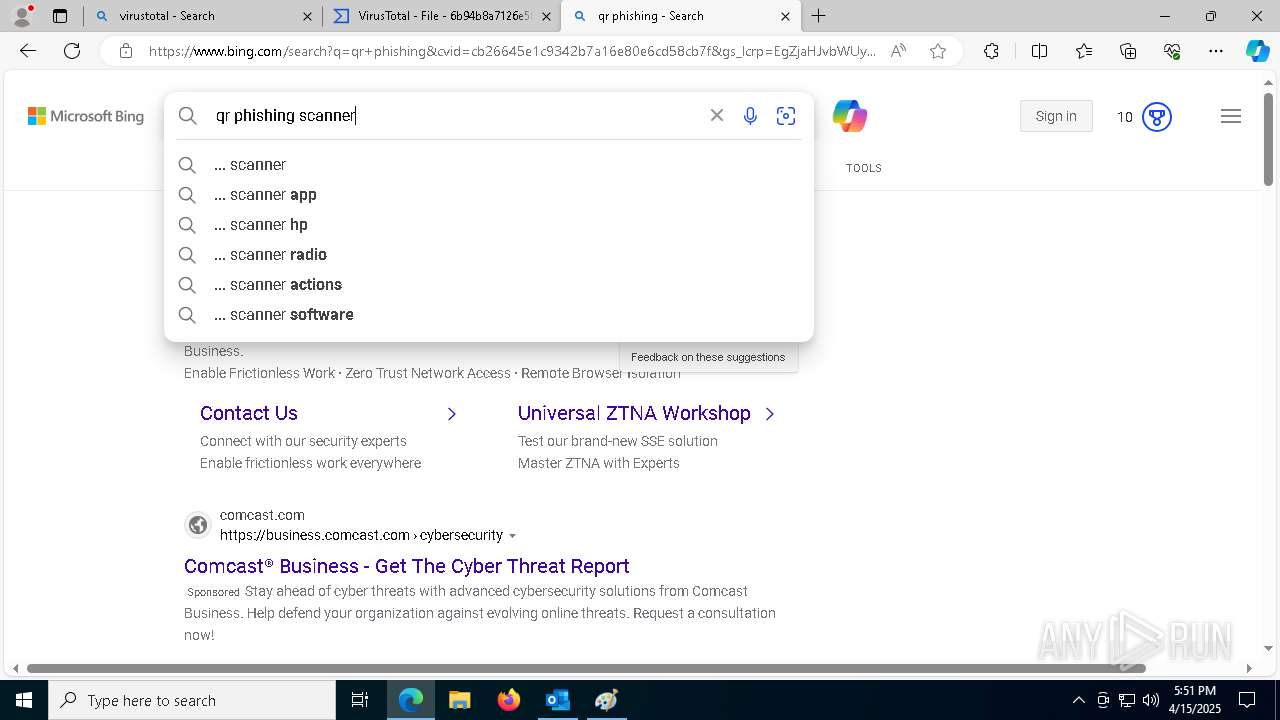Click Feedback on these suggestions
Viewport: 1280px width, 720px height.
click(x=708, y=357)
